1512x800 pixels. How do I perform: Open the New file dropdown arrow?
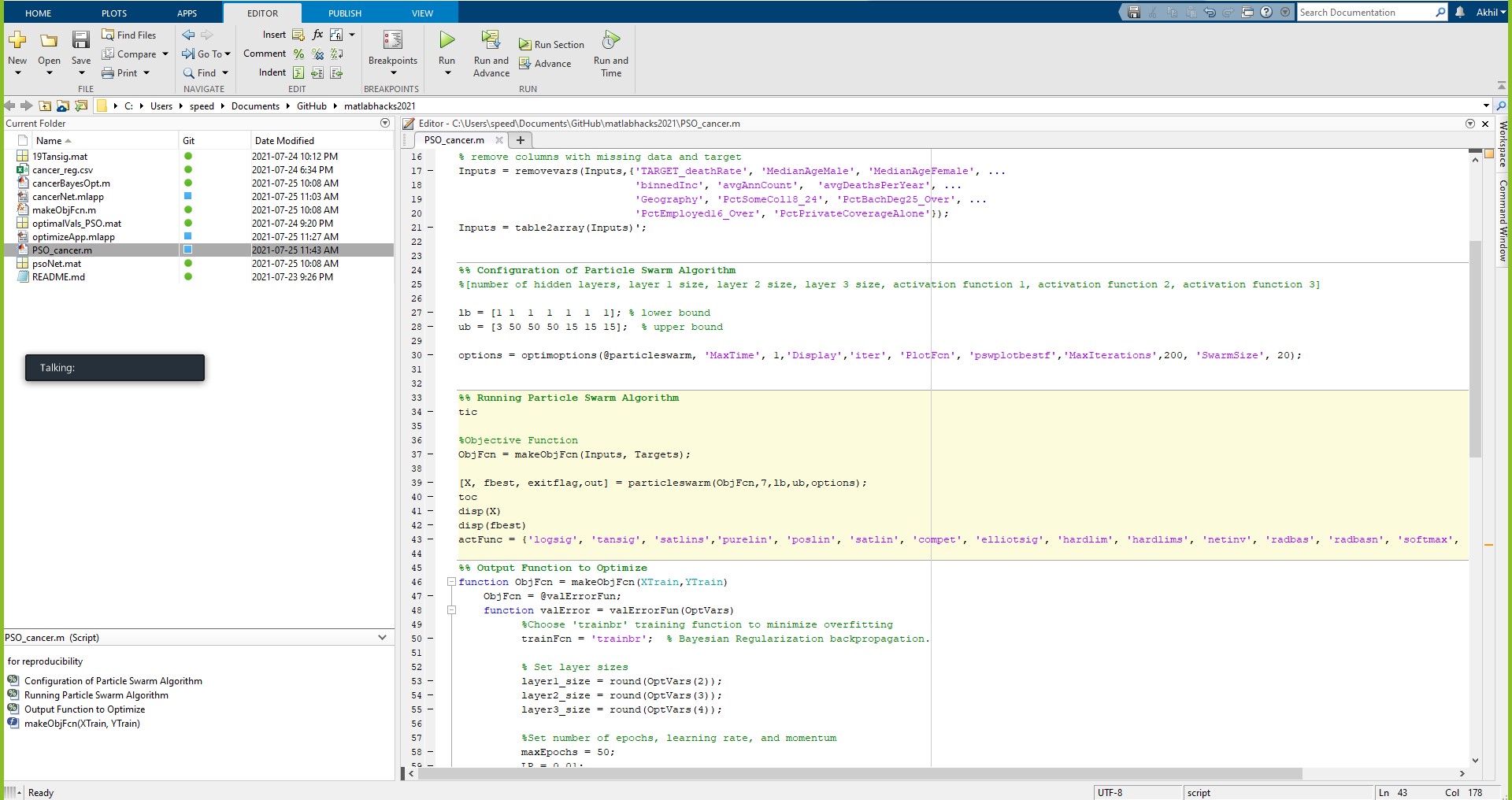coord(17,73)
